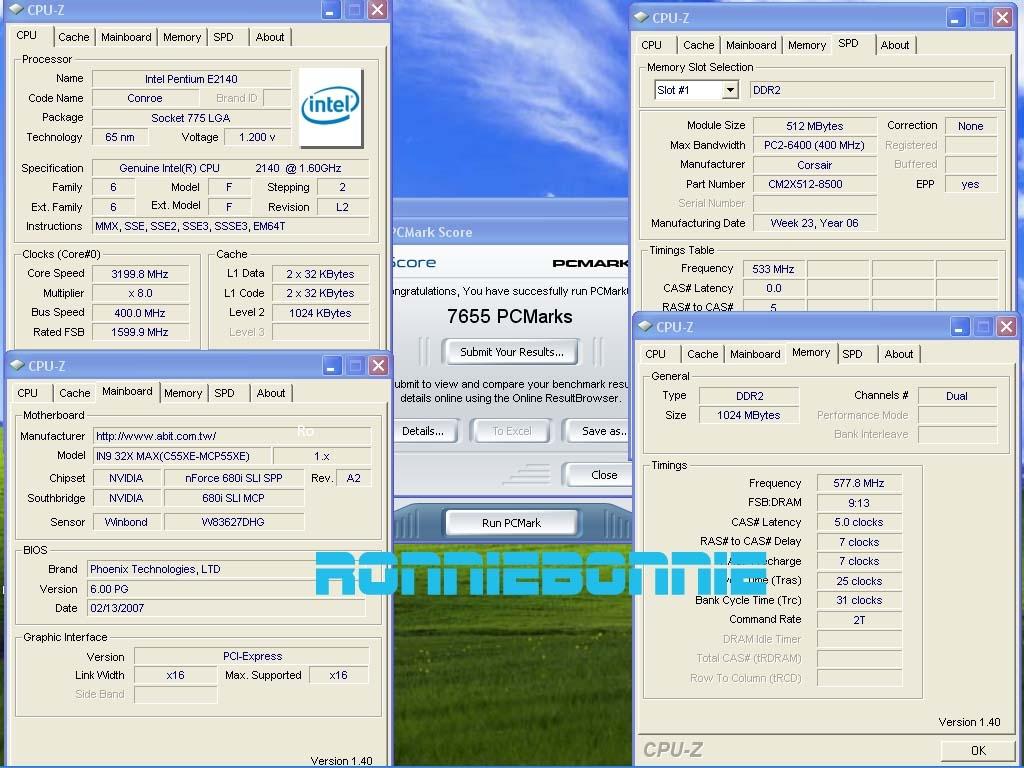Click CPU-Z title icon of SPD window
Image resolution: width=1024 pixels, height=768 pixels.
(641, 18)
